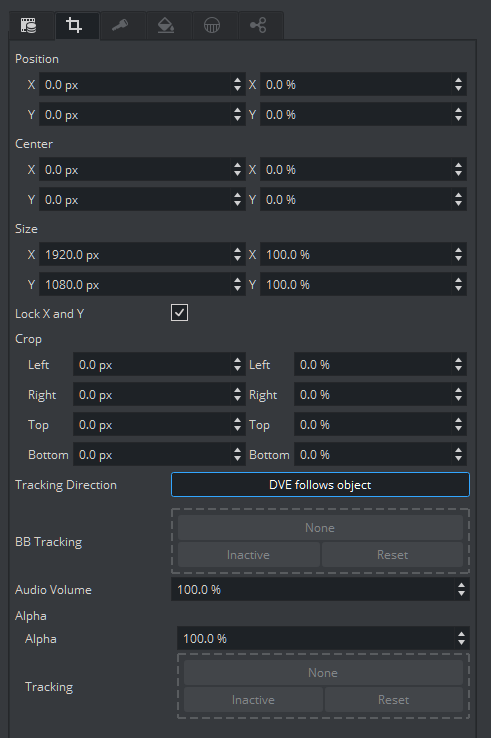Open the fill bucket tab icon
Viewport: 491px width, 738px height.
[x=166, y=25]
